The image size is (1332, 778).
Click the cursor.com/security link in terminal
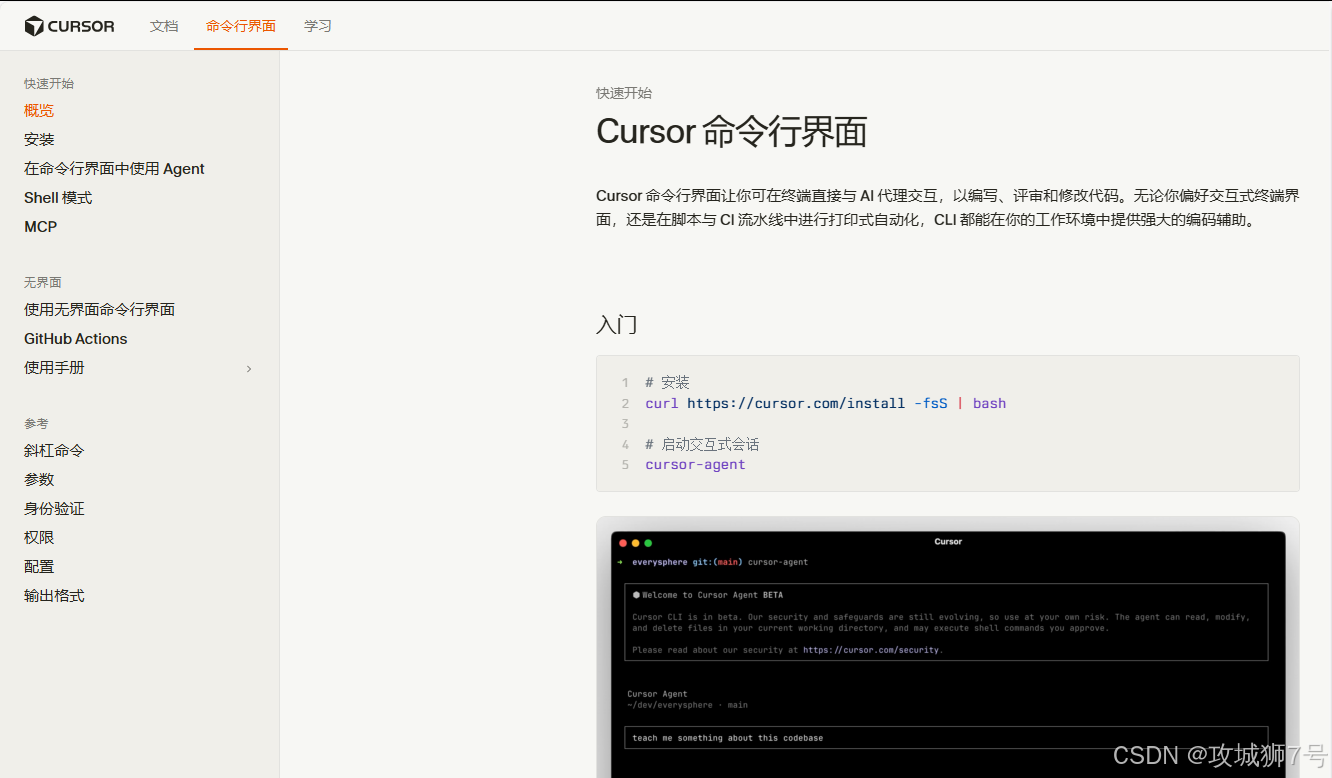871,650
